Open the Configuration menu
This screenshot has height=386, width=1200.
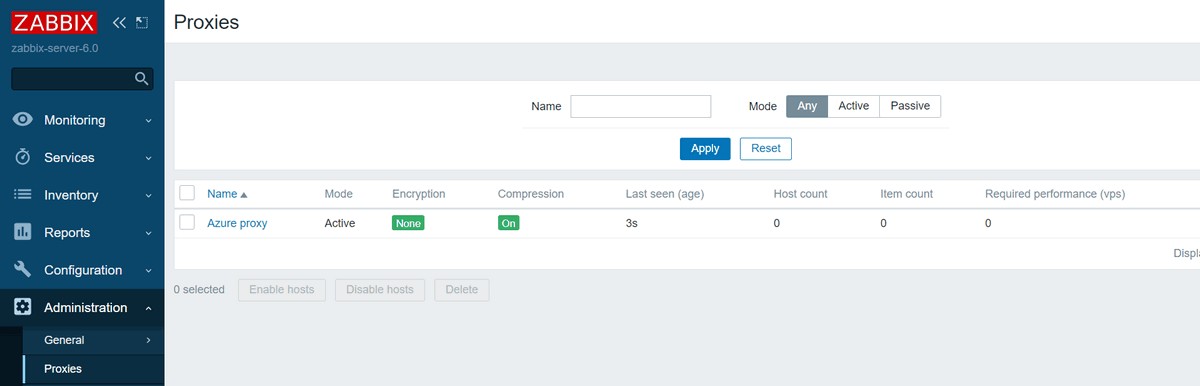coord(82,270)
